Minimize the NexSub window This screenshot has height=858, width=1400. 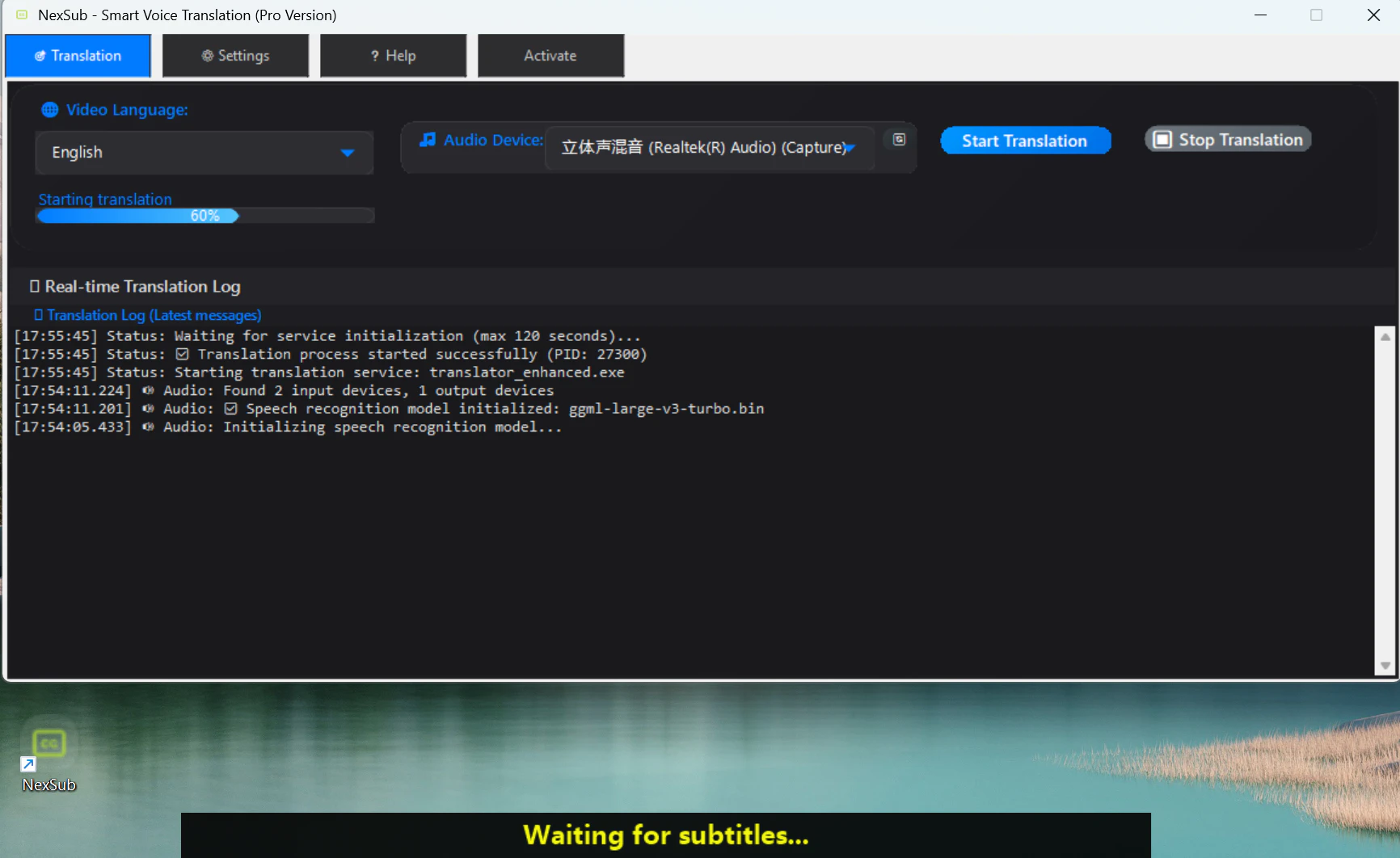click(x=1260, y=15)
